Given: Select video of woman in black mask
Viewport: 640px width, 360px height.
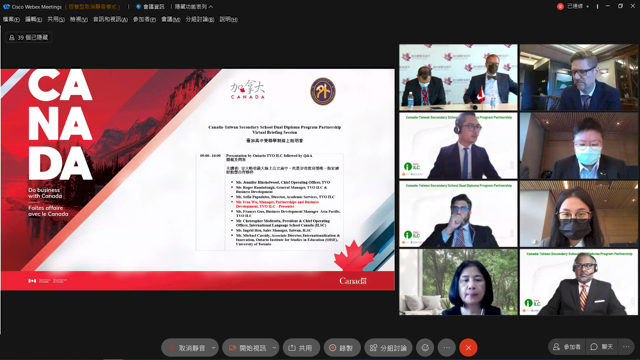Looking at the screenshot, I should pos(579,214).
